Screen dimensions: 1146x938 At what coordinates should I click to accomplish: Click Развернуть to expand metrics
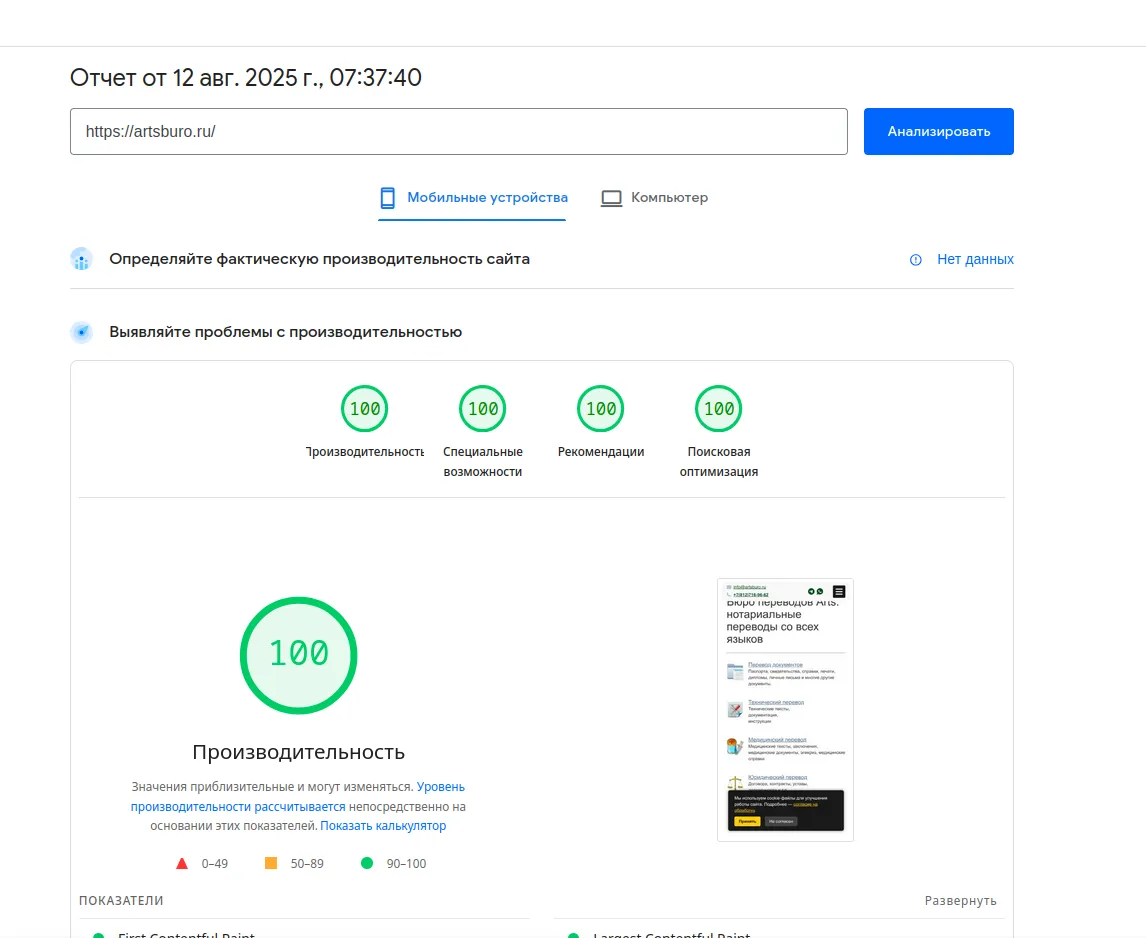point(960,901)
